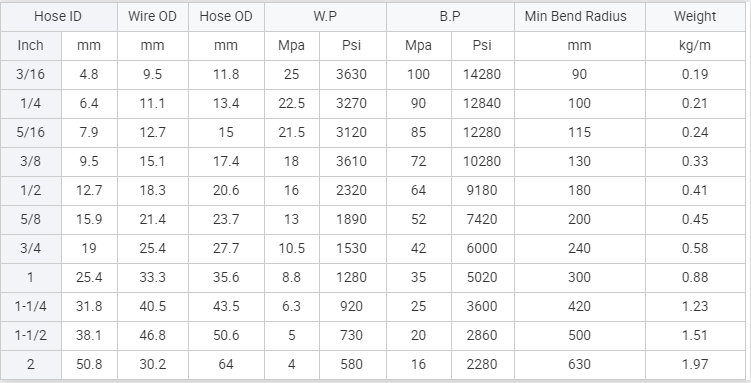
Task: Select the 3610 Psi working pressure cell
Action: (x=352, y=161)
